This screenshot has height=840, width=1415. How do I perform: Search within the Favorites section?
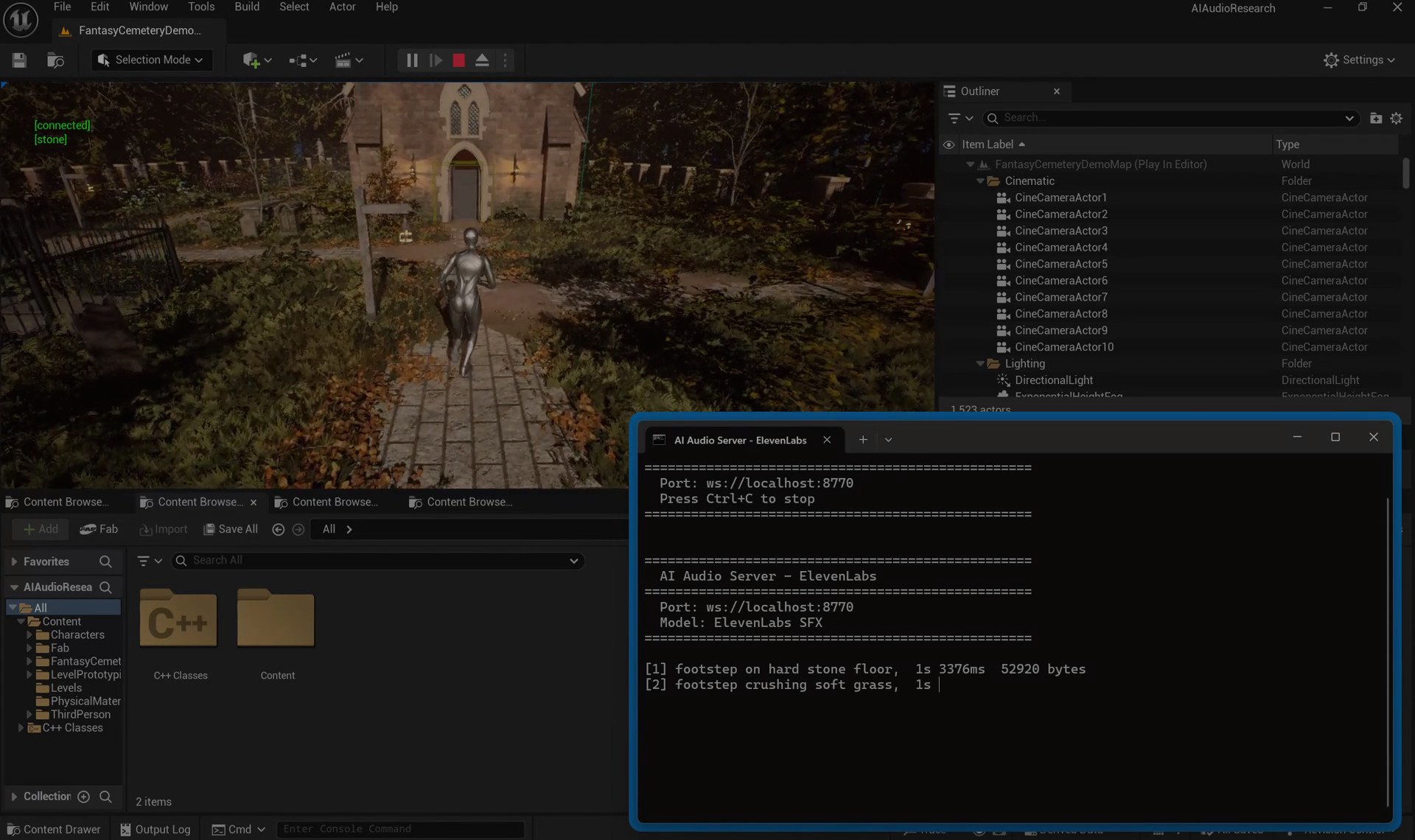click(x=105, y=561)
